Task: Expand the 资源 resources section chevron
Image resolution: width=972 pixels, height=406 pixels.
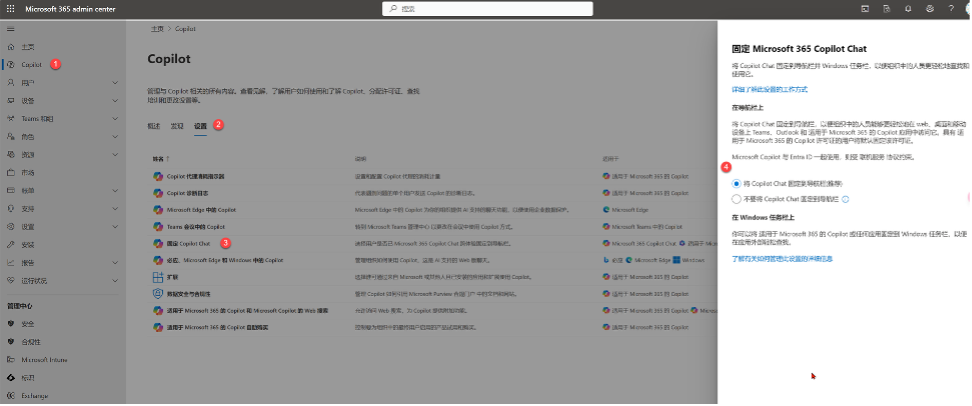Action: pos(115,154)
